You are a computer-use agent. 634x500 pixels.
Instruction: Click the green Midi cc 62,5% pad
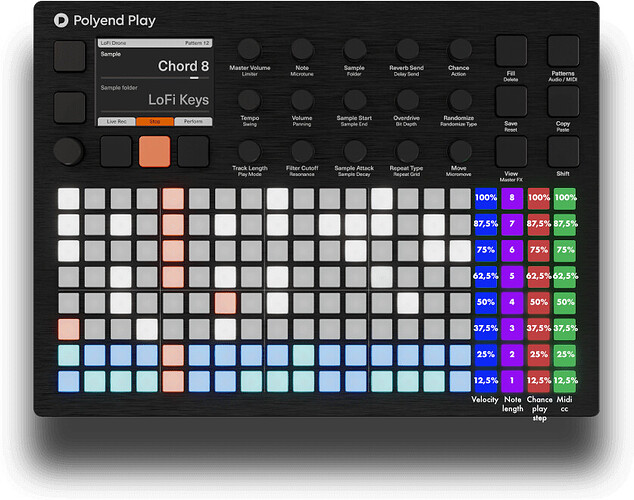[x=565, y=276]
